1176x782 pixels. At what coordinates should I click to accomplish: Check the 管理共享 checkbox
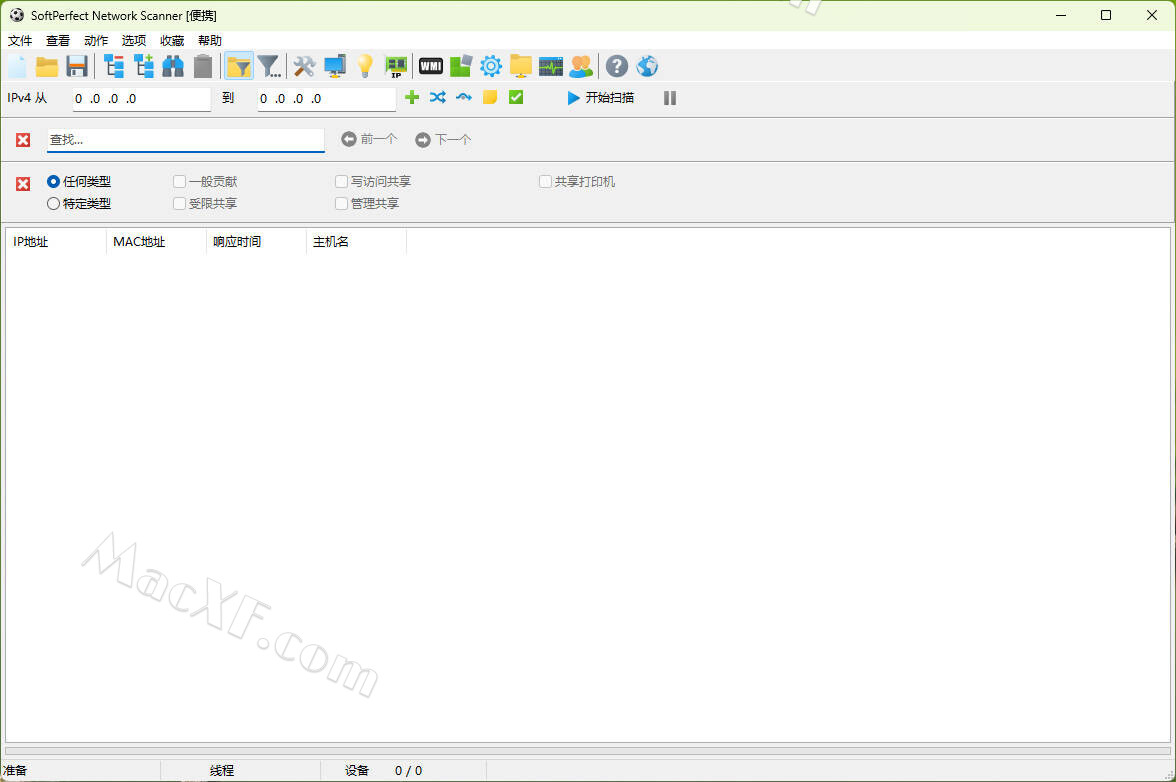pyautogui.click(x=341, y=203)
